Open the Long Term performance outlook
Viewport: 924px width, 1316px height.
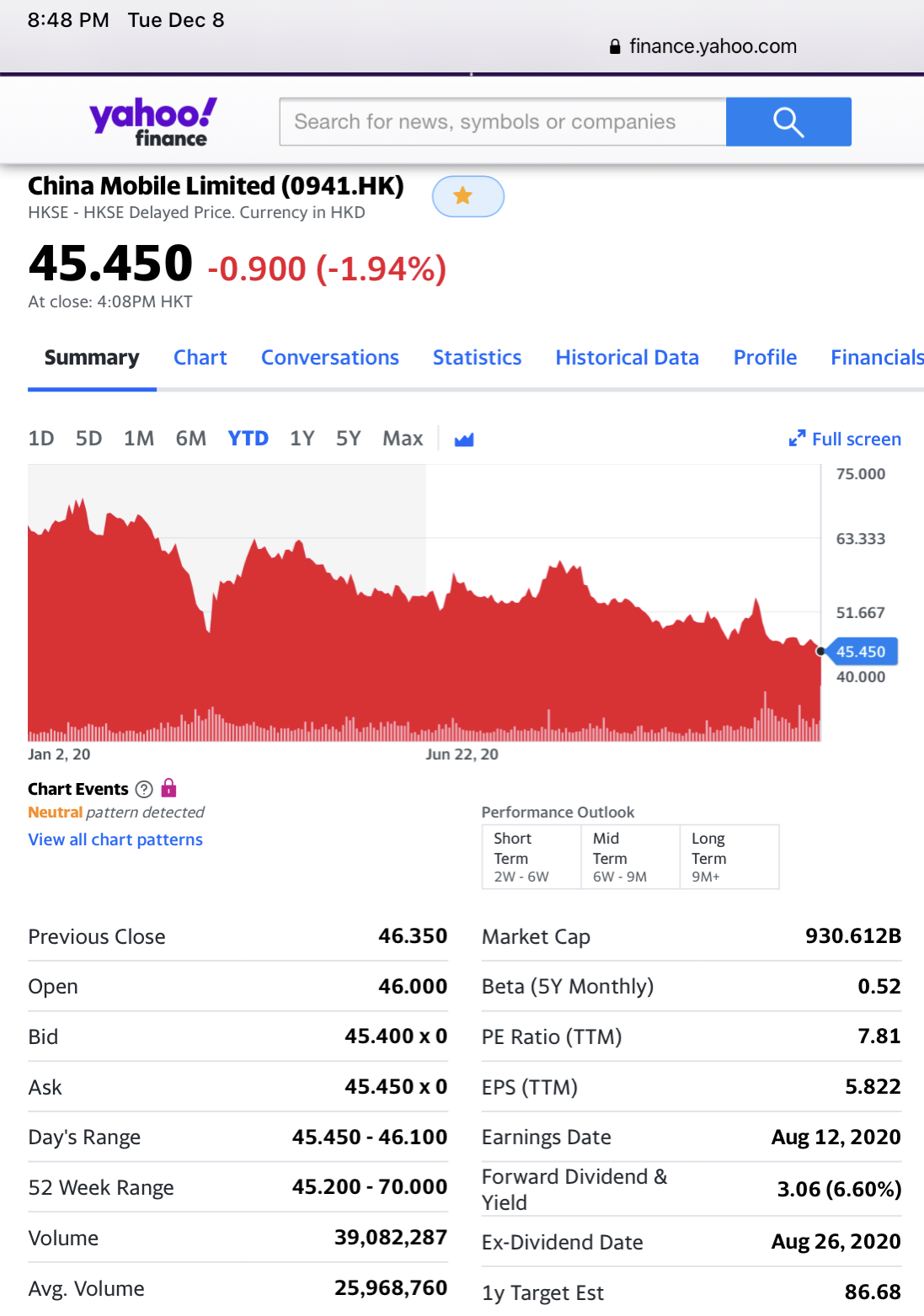click(x=729, y=856)
